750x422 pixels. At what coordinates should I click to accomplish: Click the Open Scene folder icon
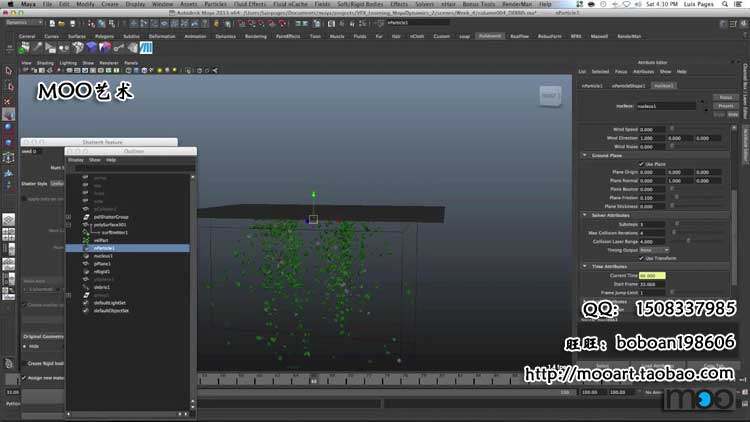point(62,23)
